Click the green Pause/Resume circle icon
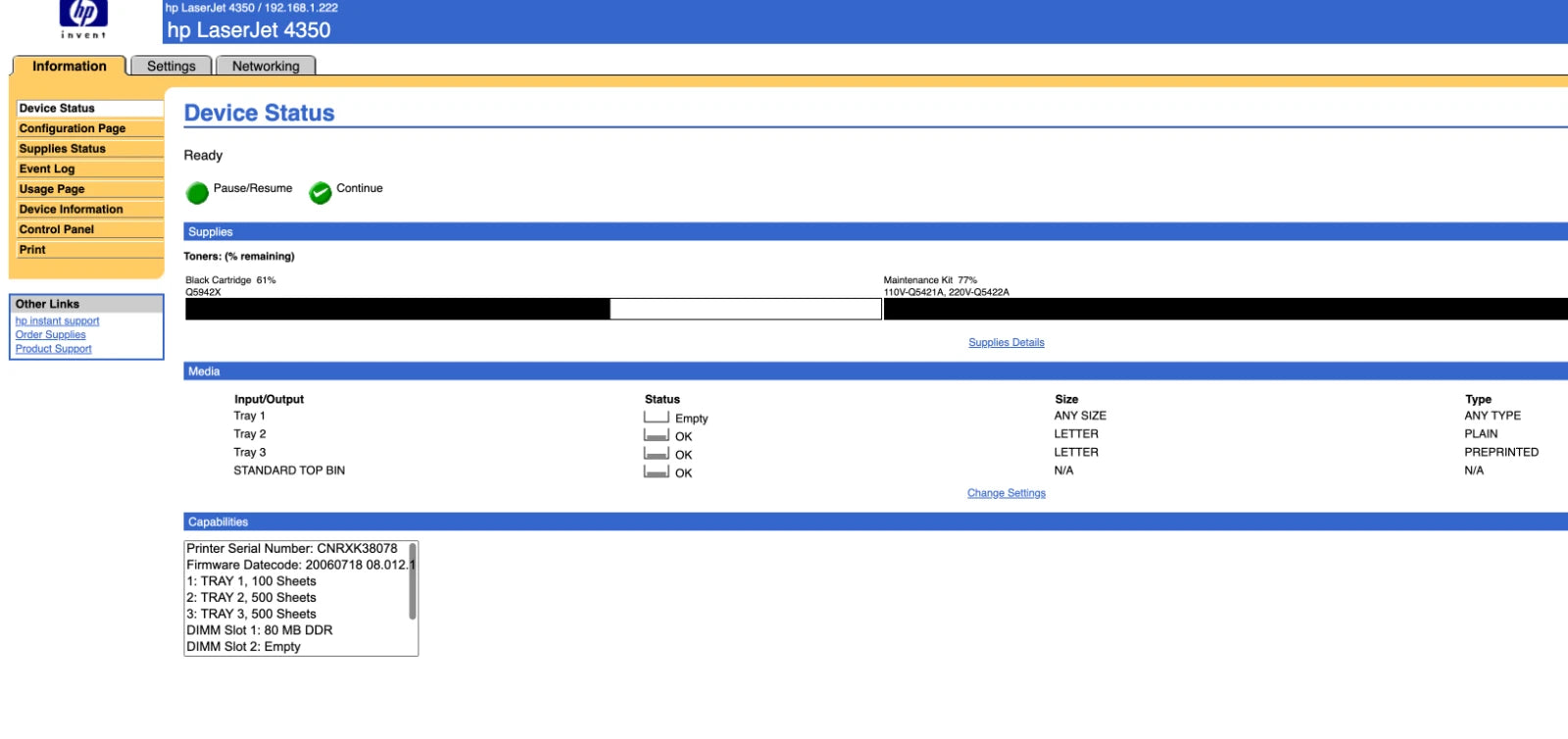The image size is (1568, 739). 197,193
